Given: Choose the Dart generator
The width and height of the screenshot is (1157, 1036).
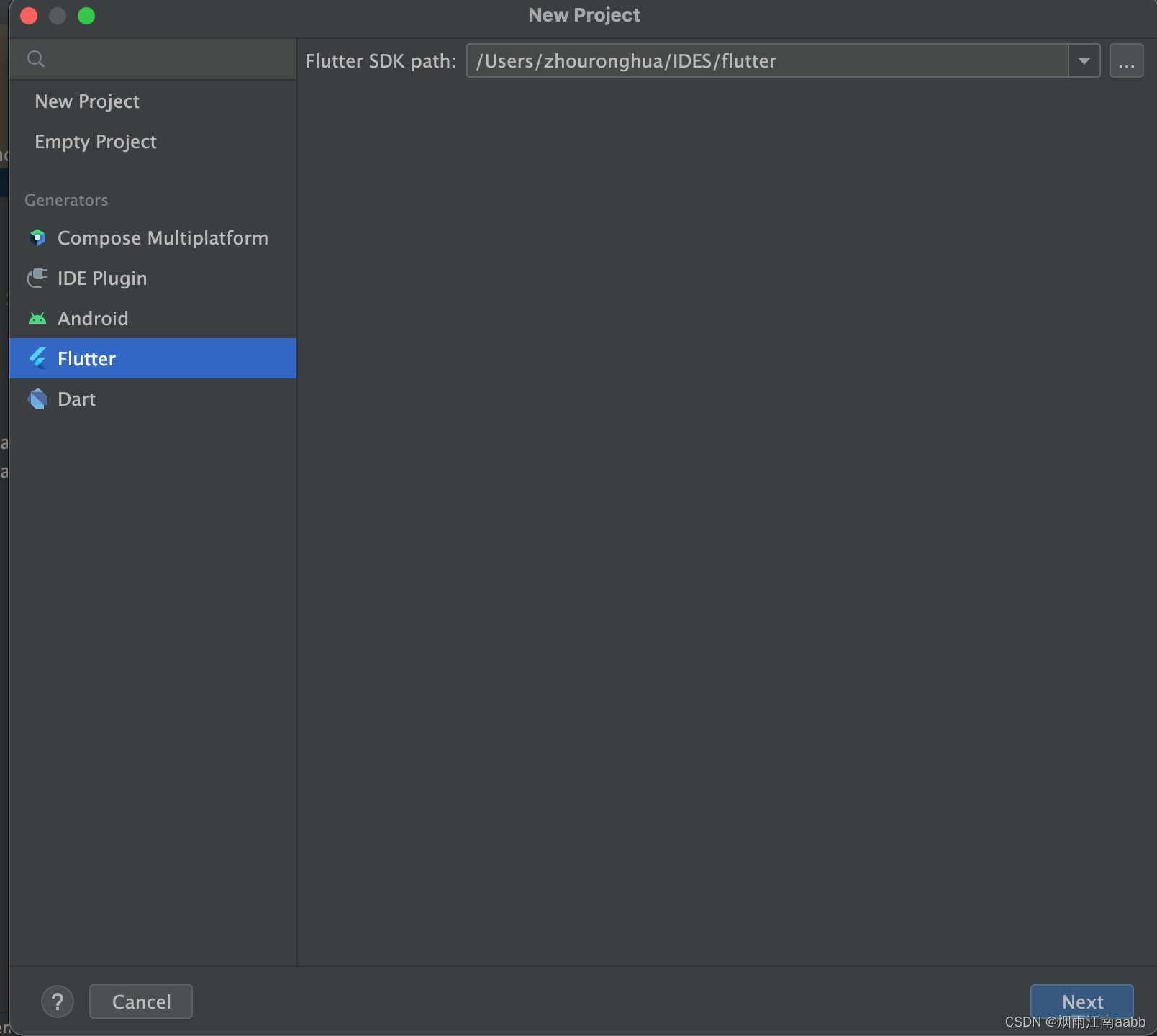Looking at the screenshot, I should click(153, 399).
